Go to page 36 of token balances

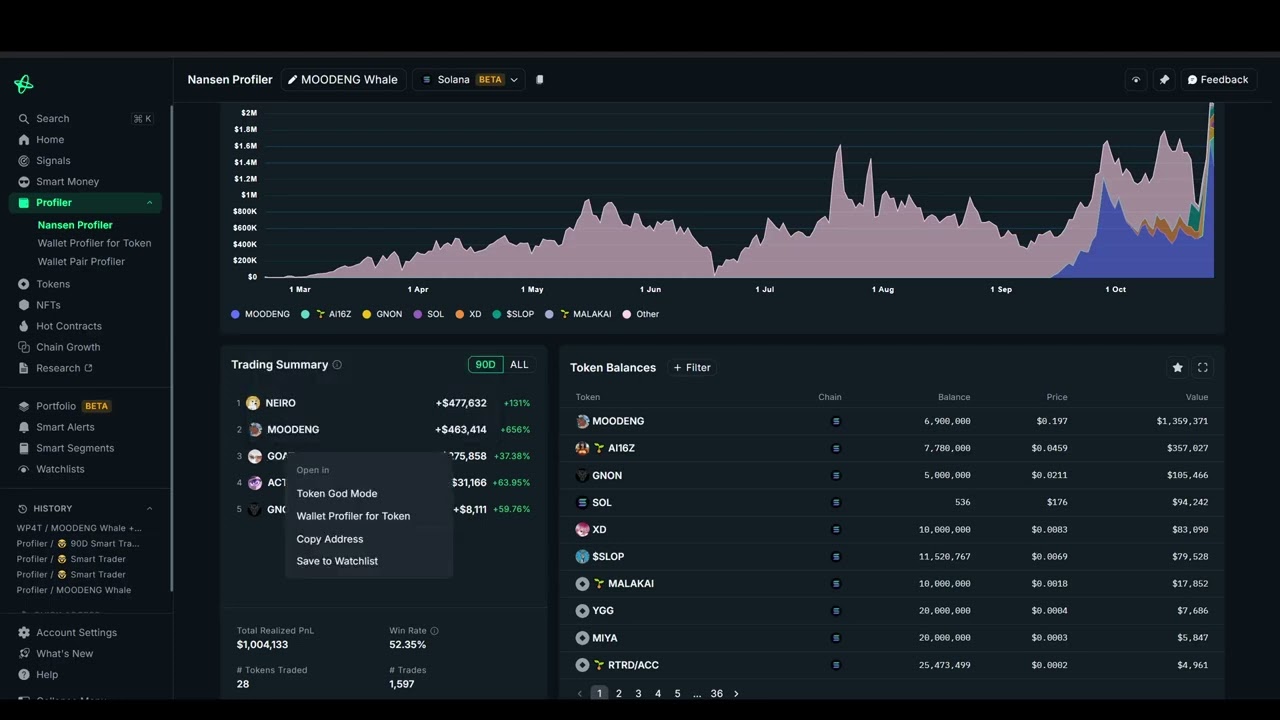tap(716, 694)
